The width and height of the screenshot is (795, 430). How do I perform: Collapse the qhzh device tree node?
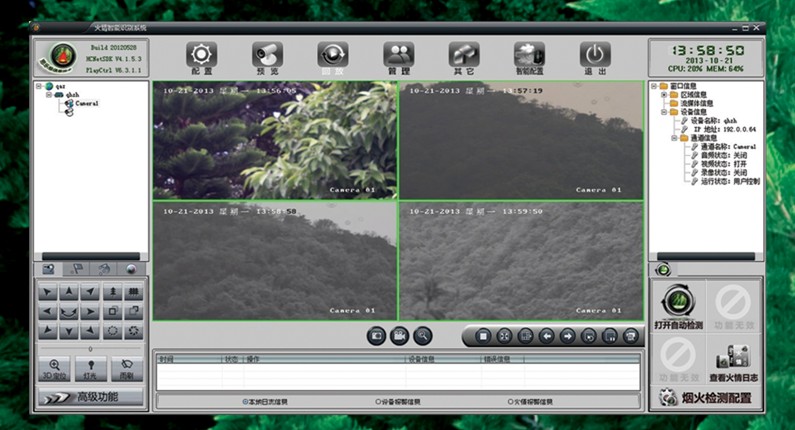(x=48, y=95)
